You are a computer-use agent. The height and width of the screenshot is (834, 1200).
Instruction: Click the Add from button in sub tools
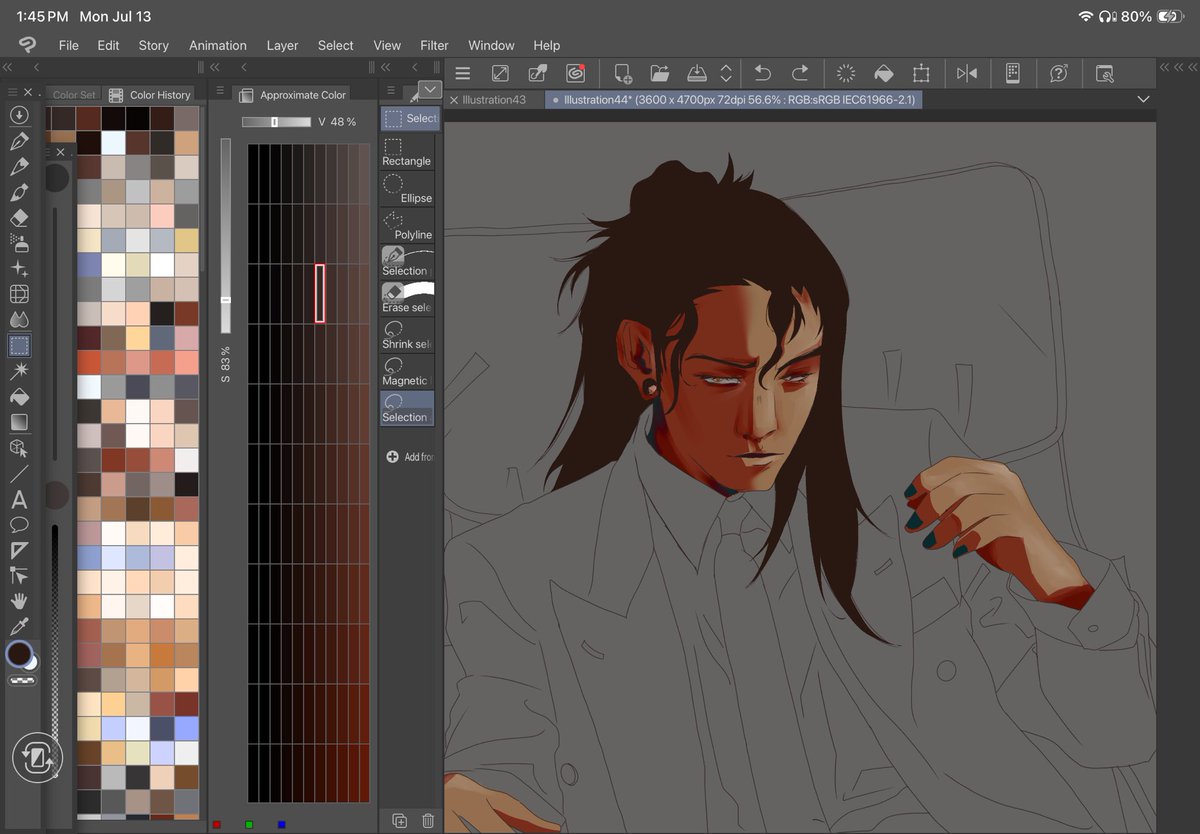[410, 457]
